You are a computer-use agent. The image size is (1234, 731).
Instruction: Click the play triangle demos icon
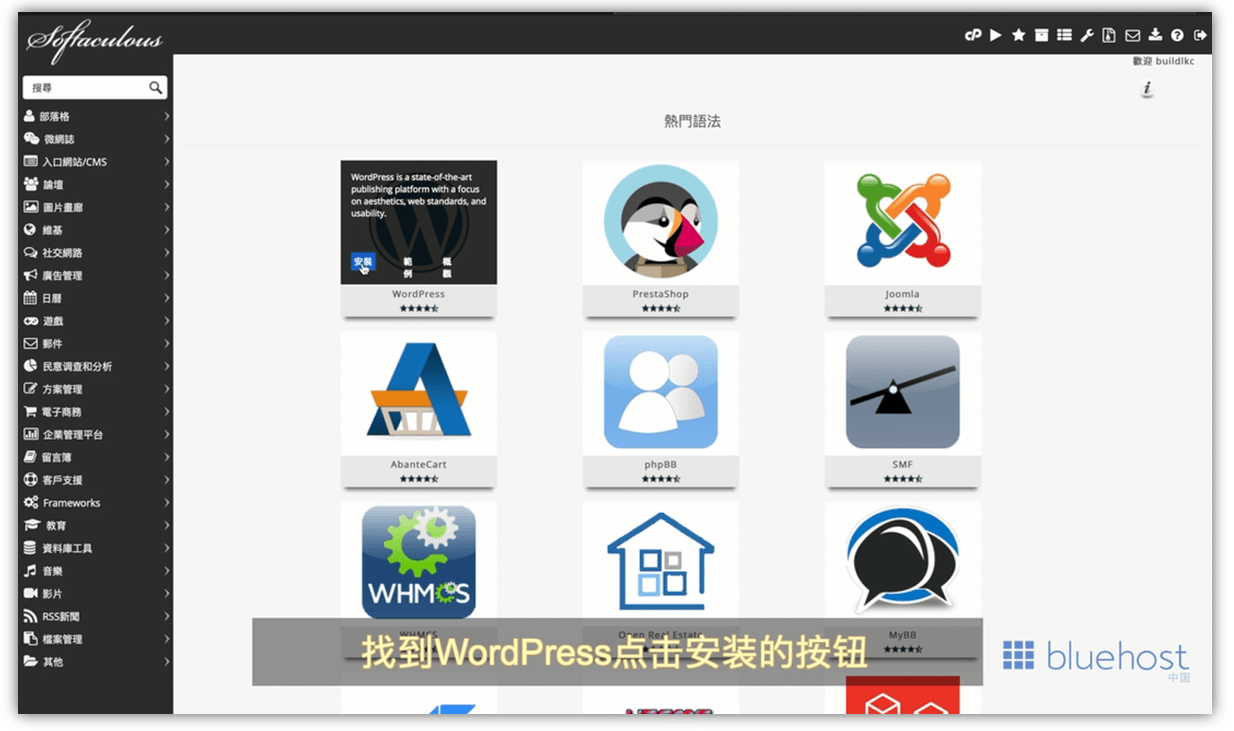(x=996, y=35)
